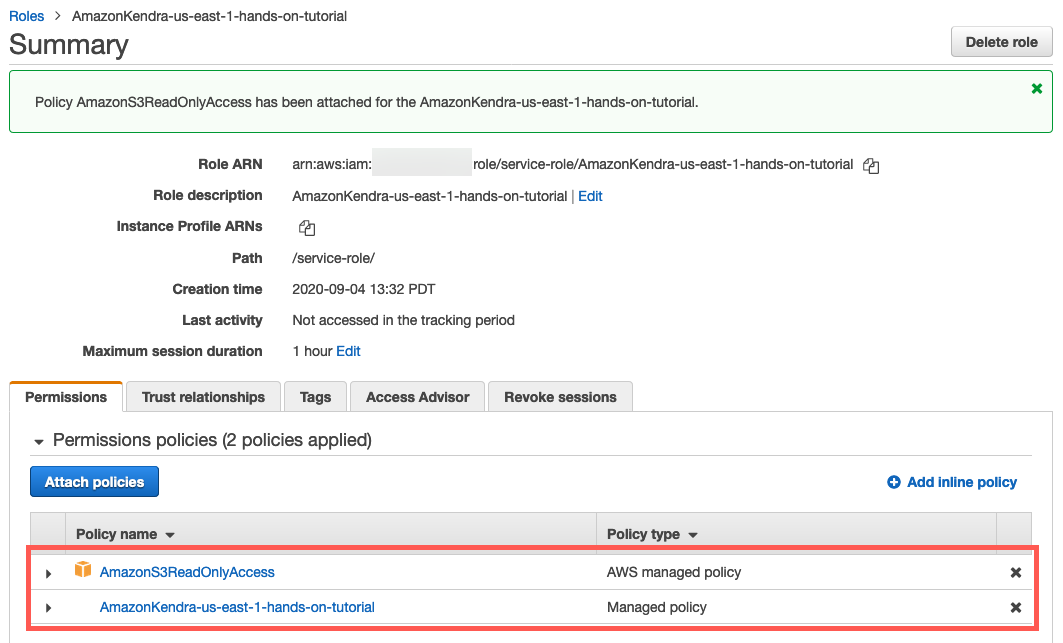Edit the role description

tap(590, 196)
